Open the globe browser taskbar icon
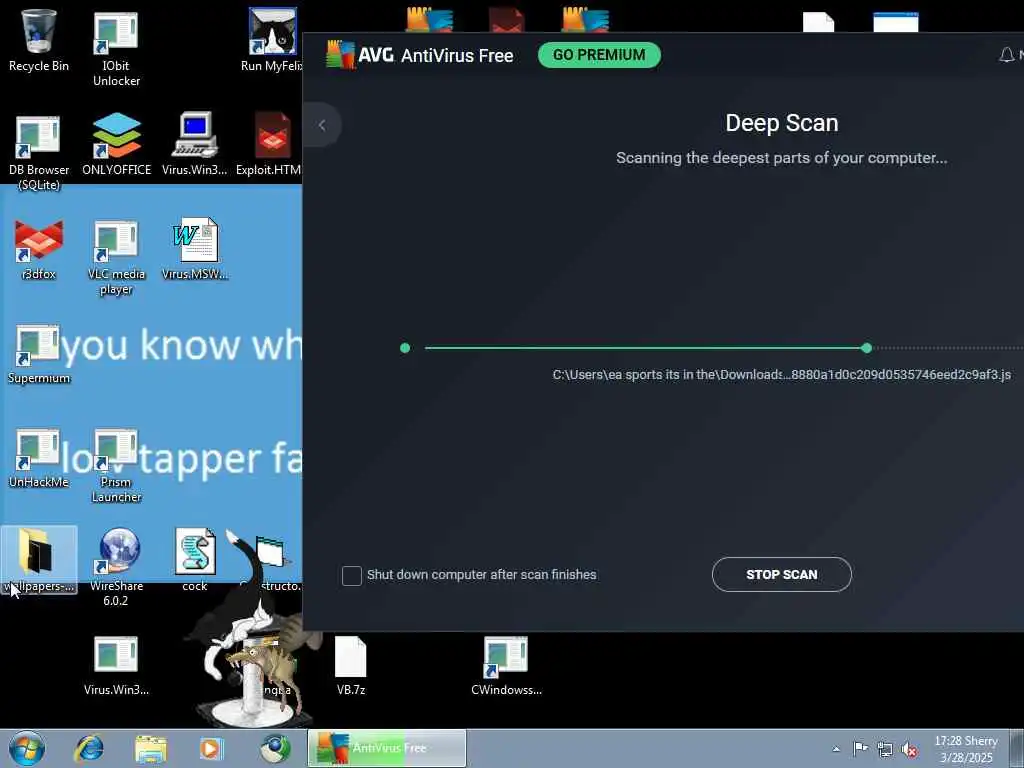 click(x=275, y=748)
